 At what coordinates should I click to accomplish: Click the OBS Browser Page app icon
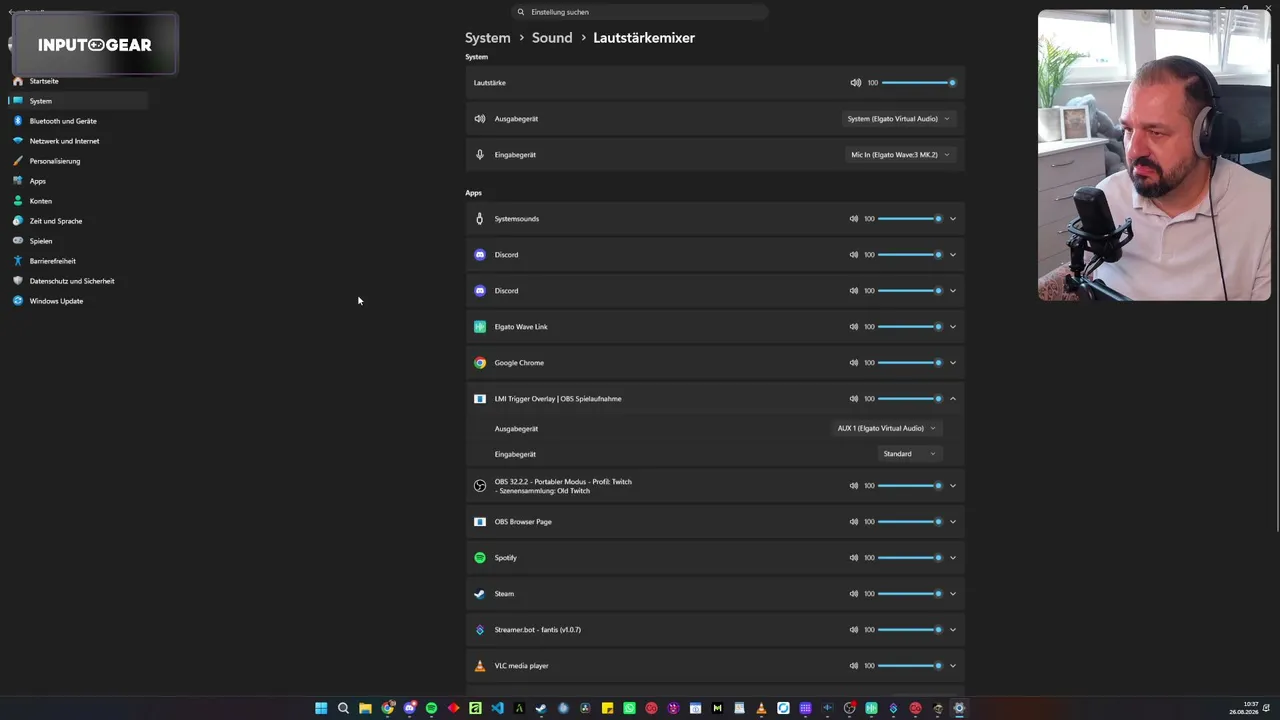tap(480, 522)
